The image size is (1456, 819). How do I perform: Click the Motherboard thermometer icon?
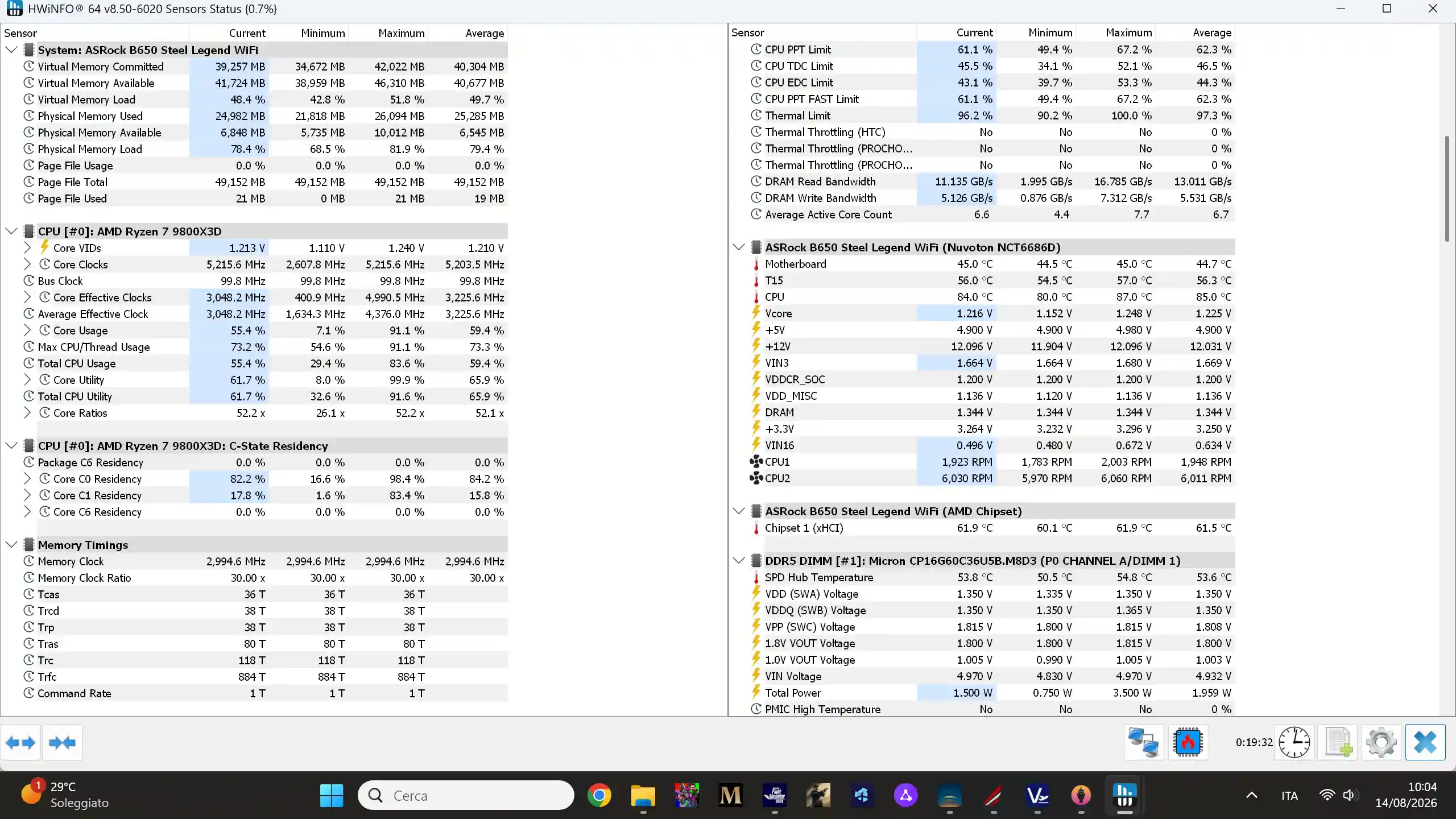[756, 264]
